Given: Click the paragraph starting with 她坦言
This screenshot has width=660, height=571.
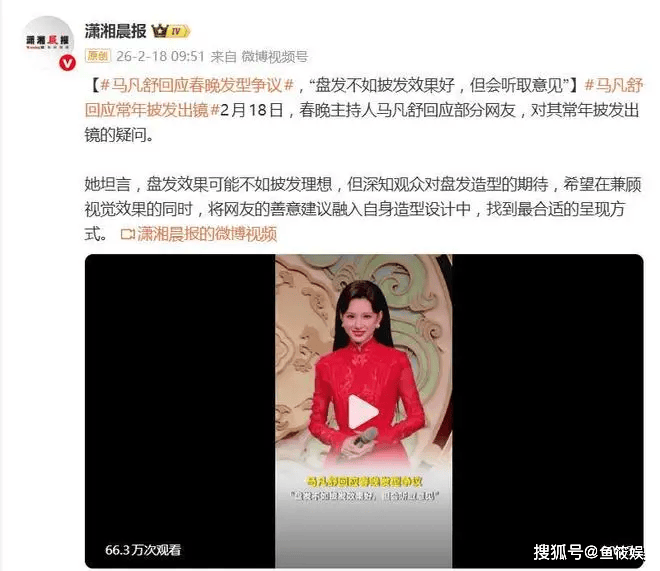Looking at the screenshot, I should pyautogui.click(x=363, y=209).
